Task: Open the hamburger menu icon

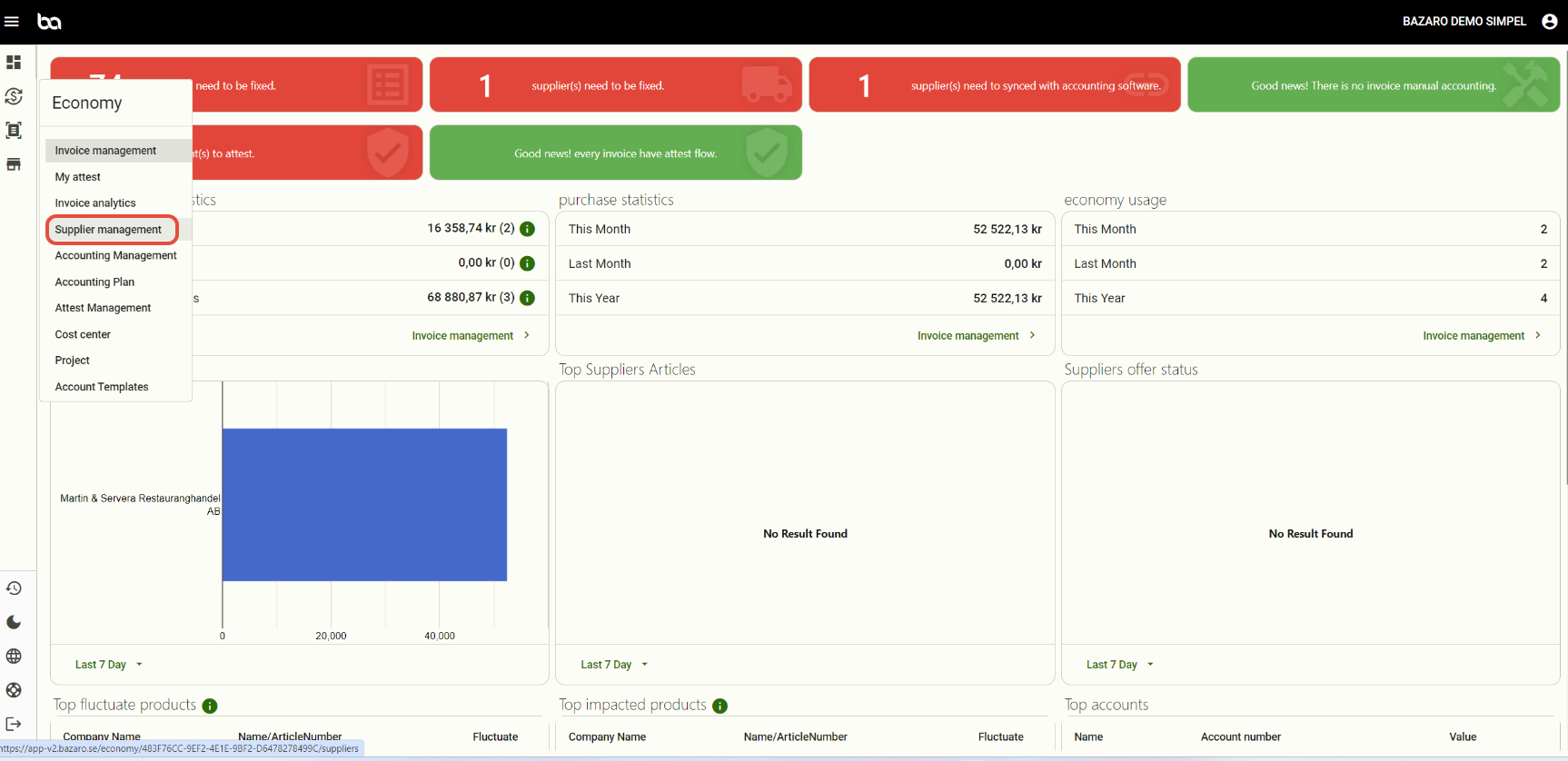Action: coord(12,22)
